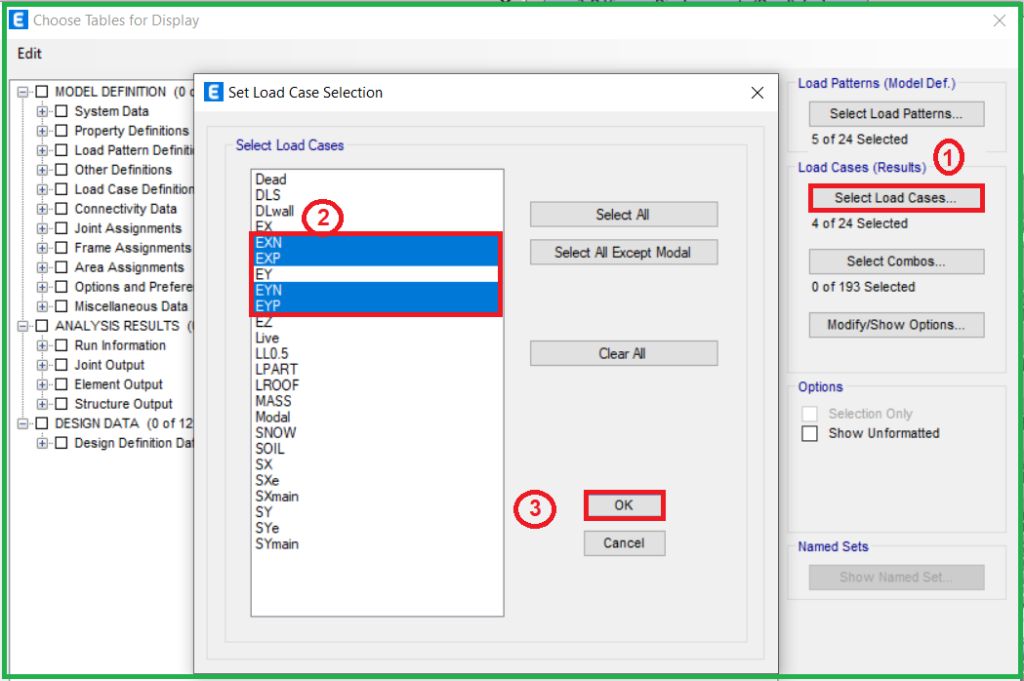Select the Area Assignments tree item
Image resolution: width=1024 pixels, height=681 pixels.
(129, 268)
